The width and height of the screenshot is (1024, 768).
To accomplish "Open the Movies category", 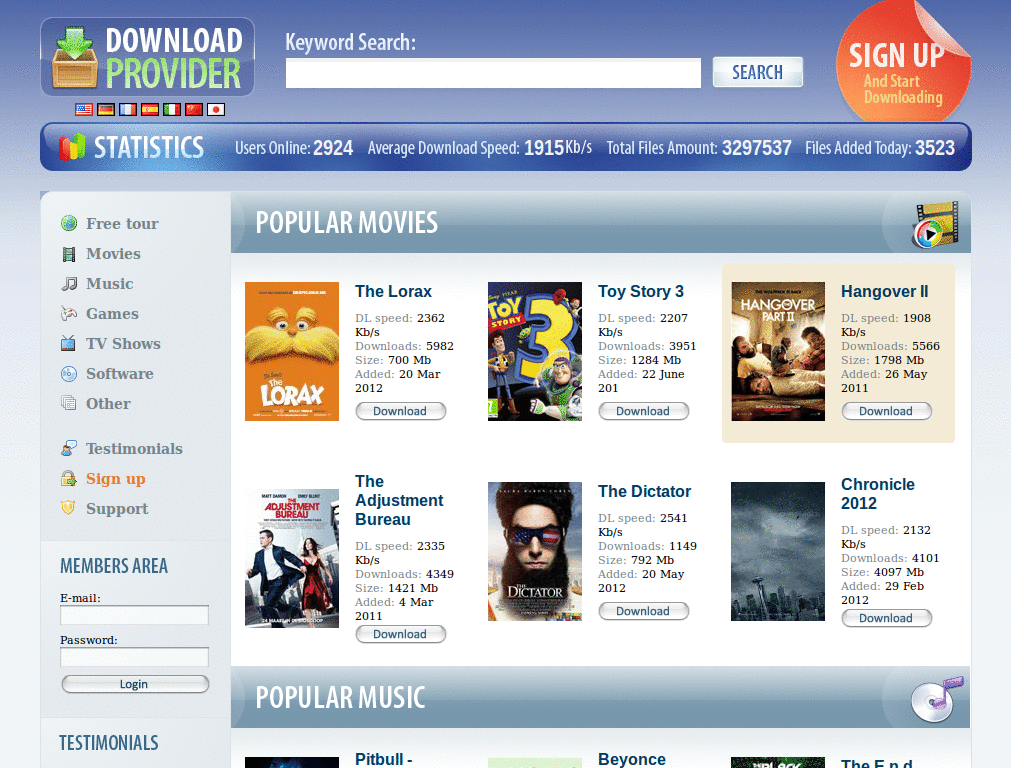I will pyautogui.click(x=113, y=253).
